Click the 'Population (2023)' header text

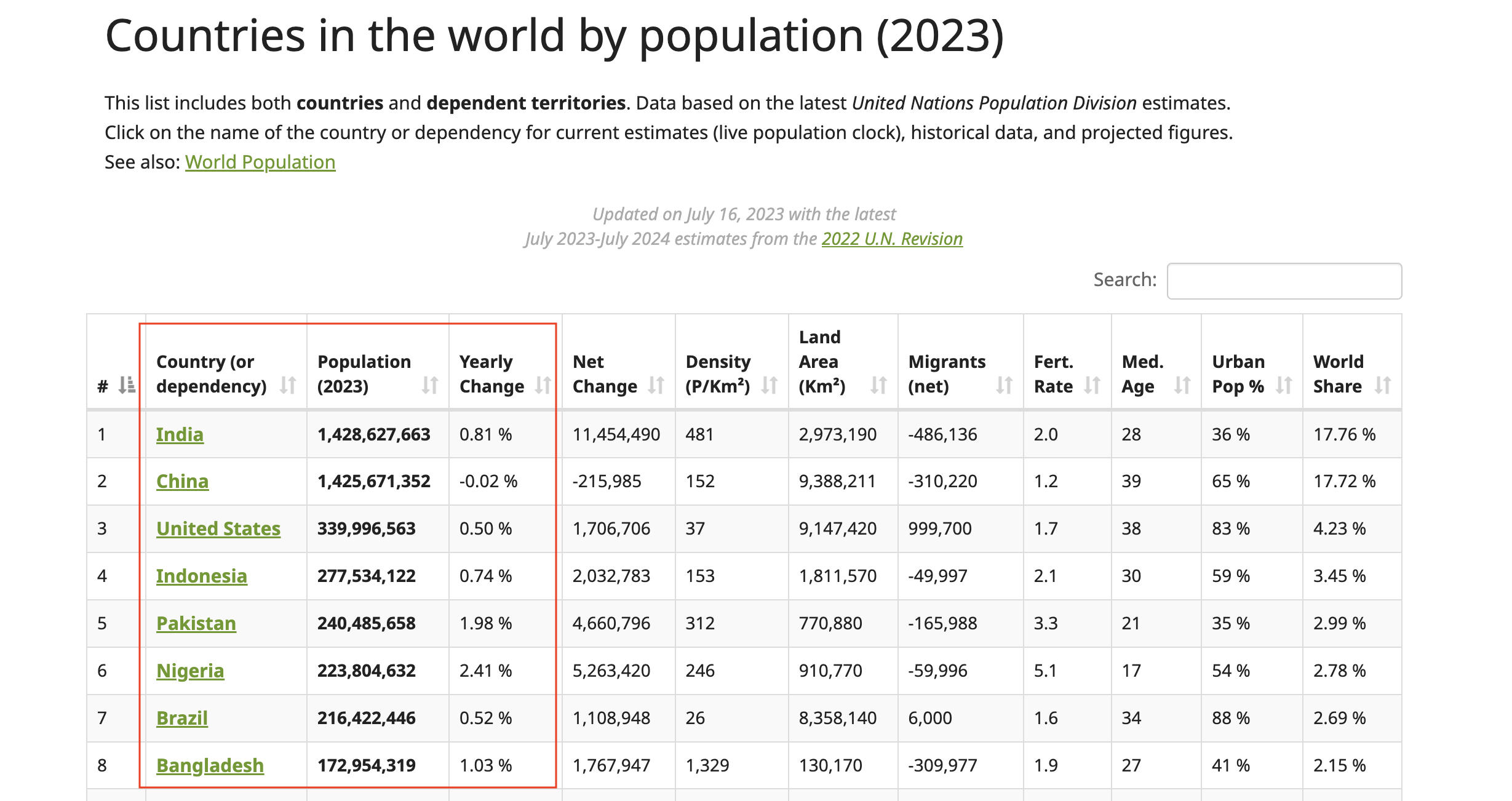pyautogui.click(x=364, y=373)
